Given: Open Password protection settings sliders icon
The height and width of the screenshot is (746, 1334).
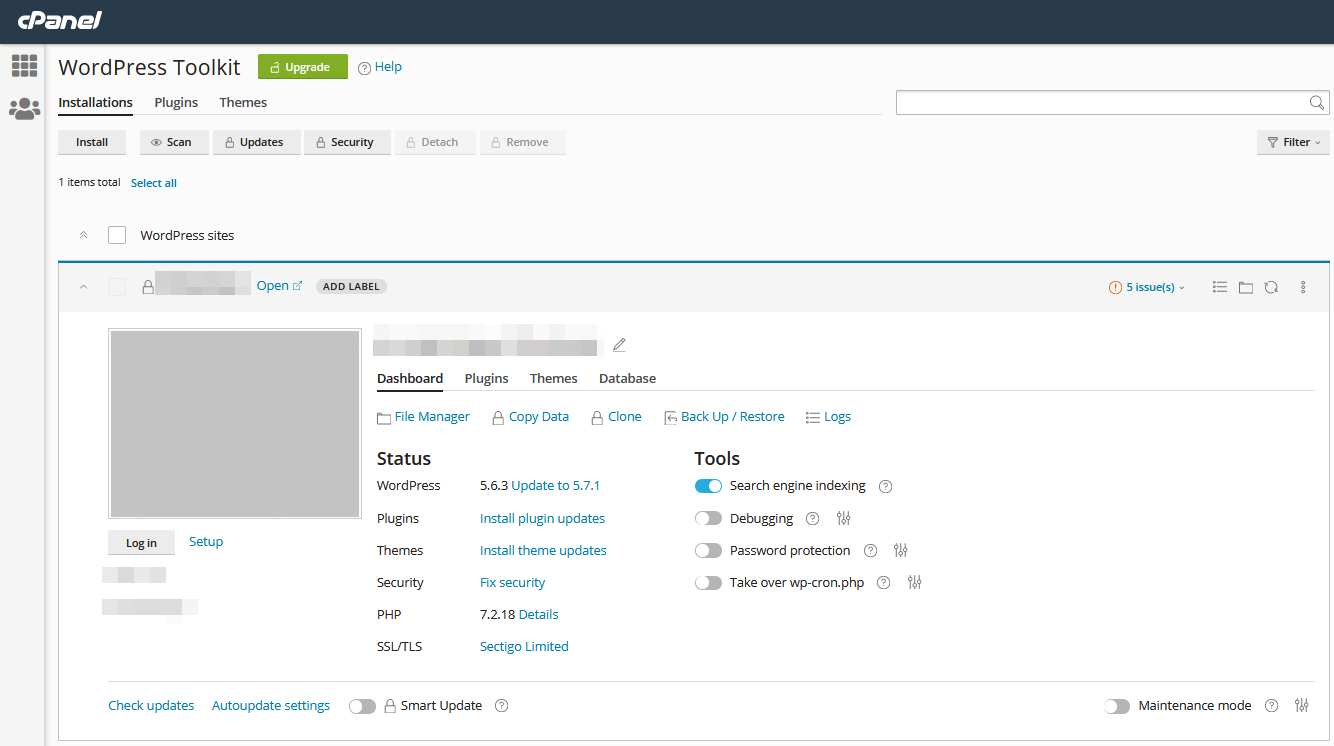Looking at the screenshot, I should 901,551.
